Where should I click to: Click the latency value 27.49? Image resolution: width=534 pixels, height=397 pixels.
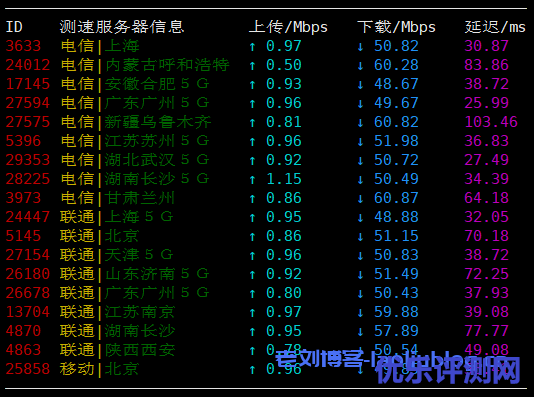coord(487,160)
